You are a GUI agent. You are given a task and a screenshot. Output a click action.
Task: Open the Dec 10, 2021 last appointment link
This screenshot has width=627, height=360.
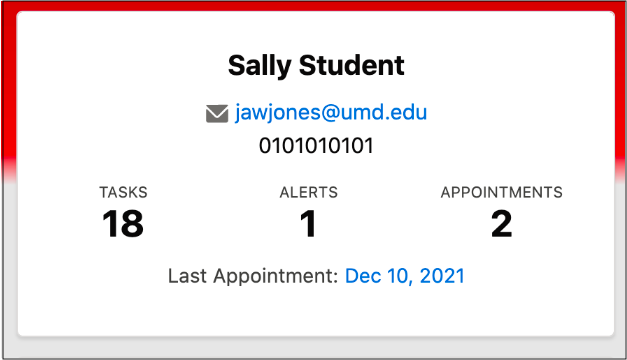(x=405, y=276)
